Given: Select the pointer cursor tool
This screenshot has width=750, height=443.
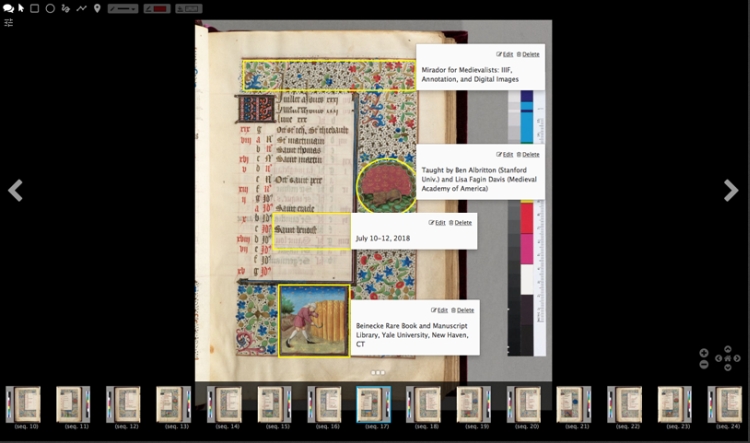Looking at the screenshot, I should (21, 8).
